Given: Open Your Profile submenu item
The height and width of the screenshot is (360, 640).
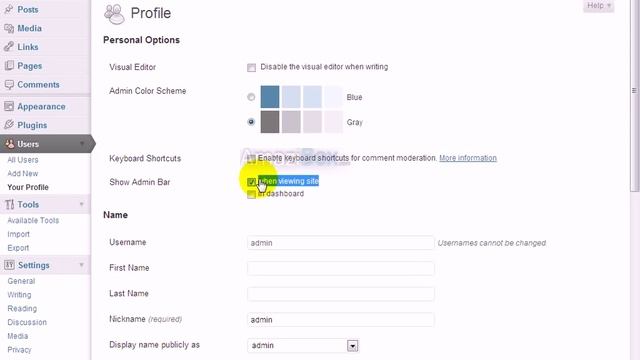Looking at the screenshot, I should (28, 187).
